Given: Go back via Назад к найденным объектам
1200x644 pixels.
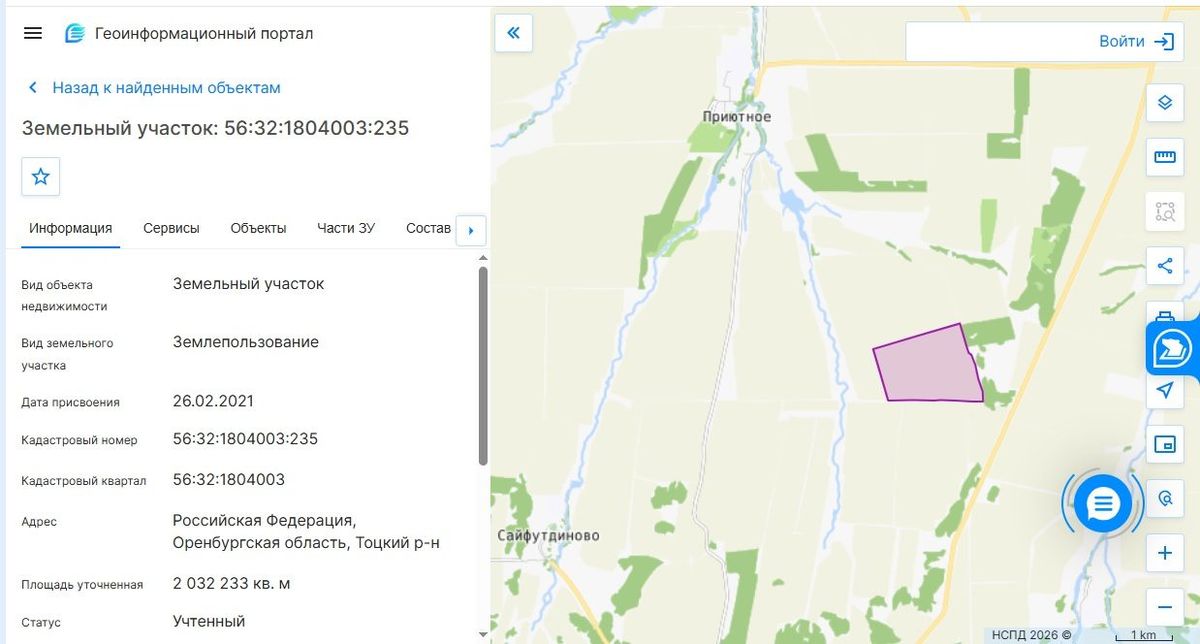Looking at the screenshot, I should [154, 88].
